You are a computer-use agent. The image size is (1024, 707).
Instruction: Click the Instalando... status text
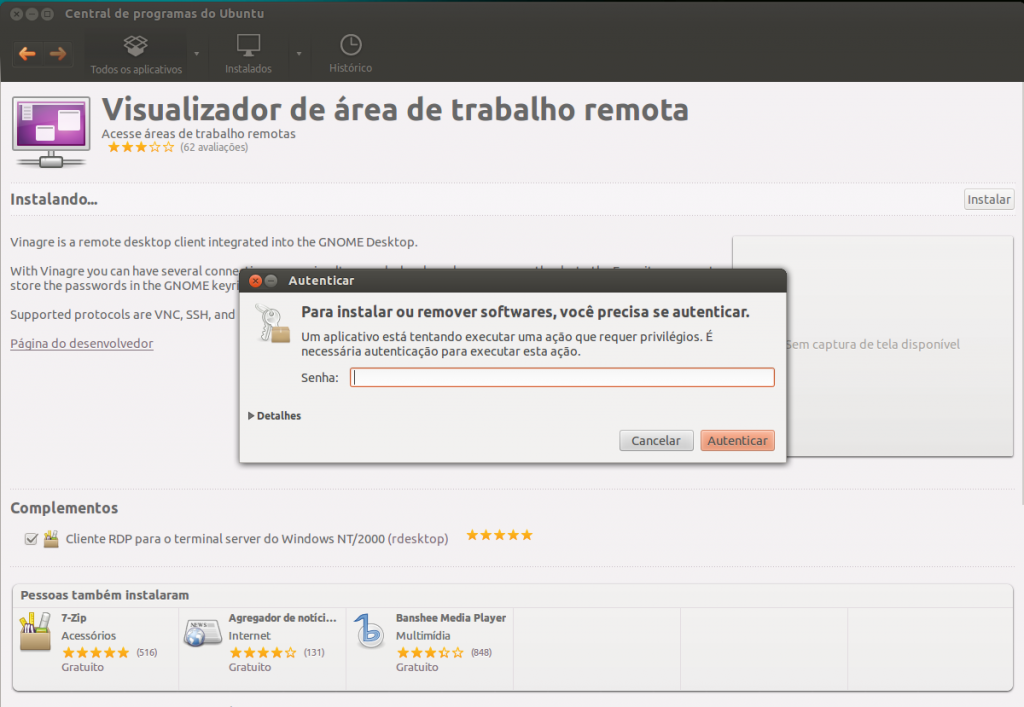pos(54,199)
